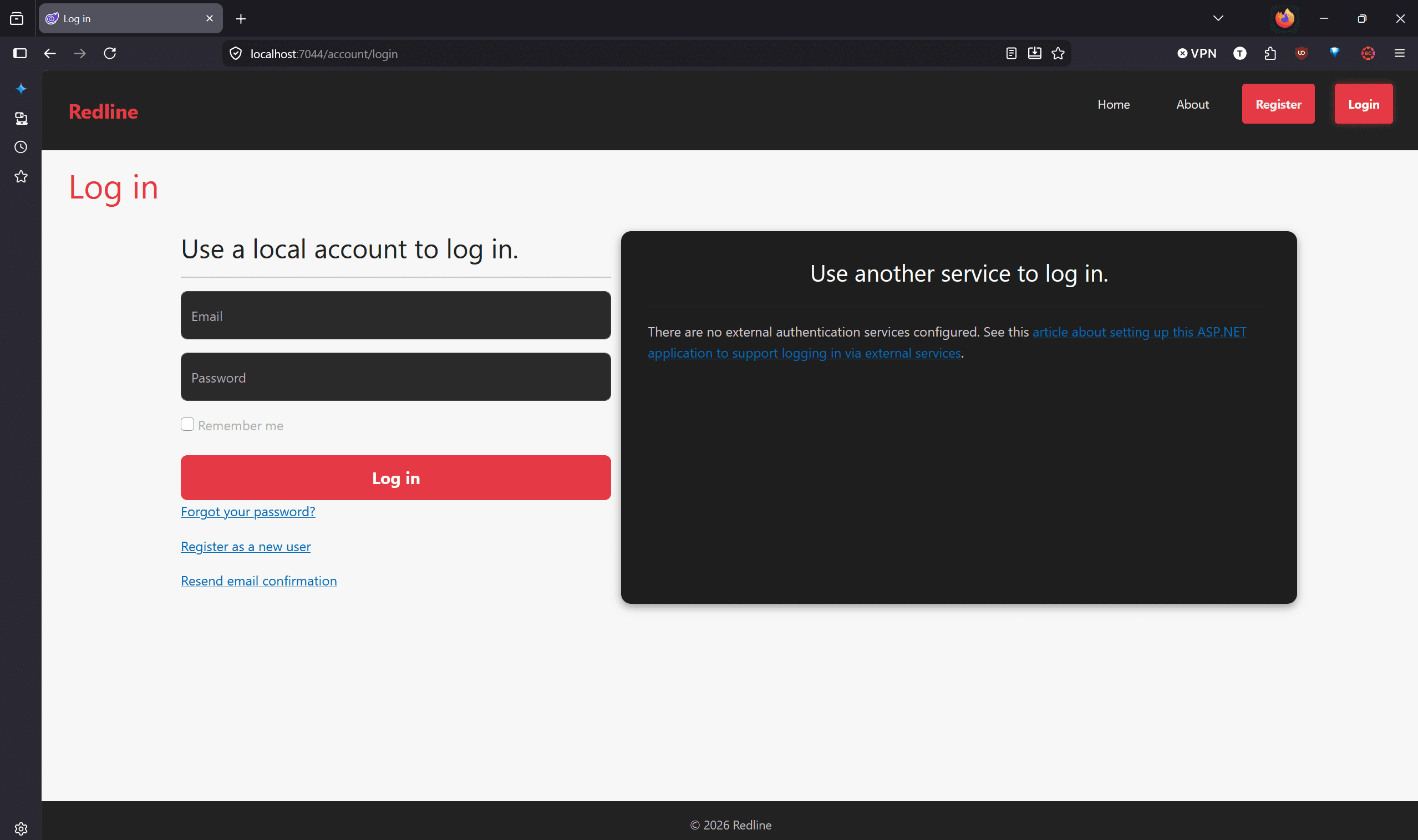Click the address bar URL
Viewport: 1418px width, 840px height.
tap(324, 54)
